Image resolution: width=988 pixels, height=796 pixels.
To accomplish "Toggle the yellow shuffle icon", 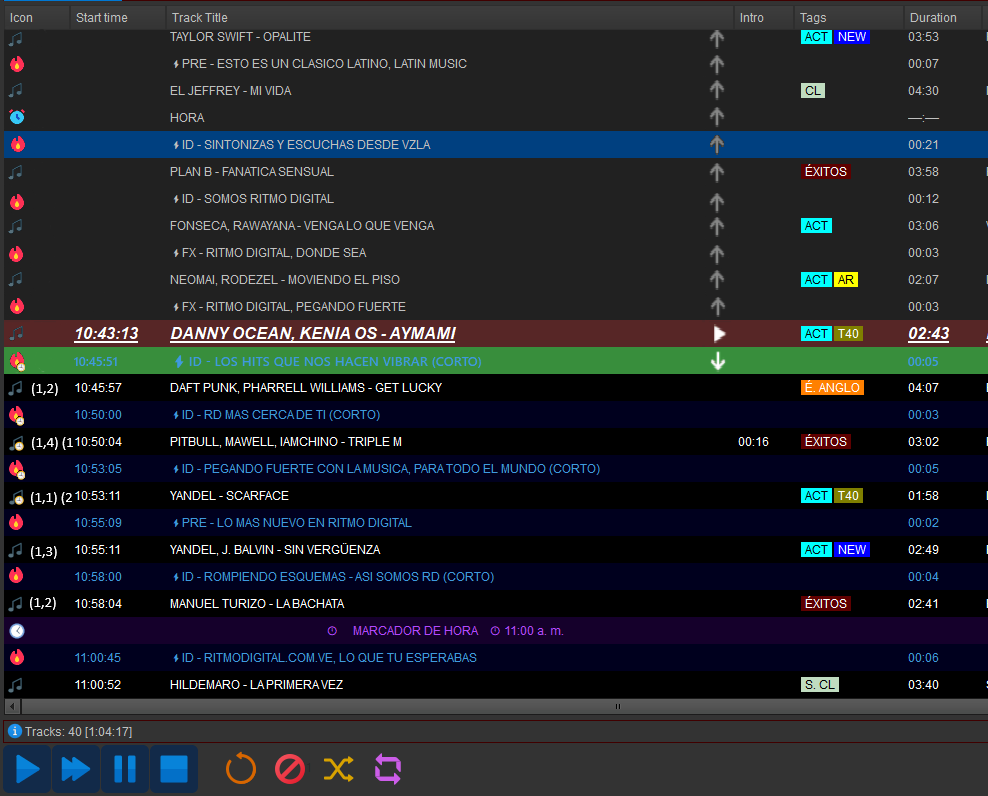I will [338, 769].
